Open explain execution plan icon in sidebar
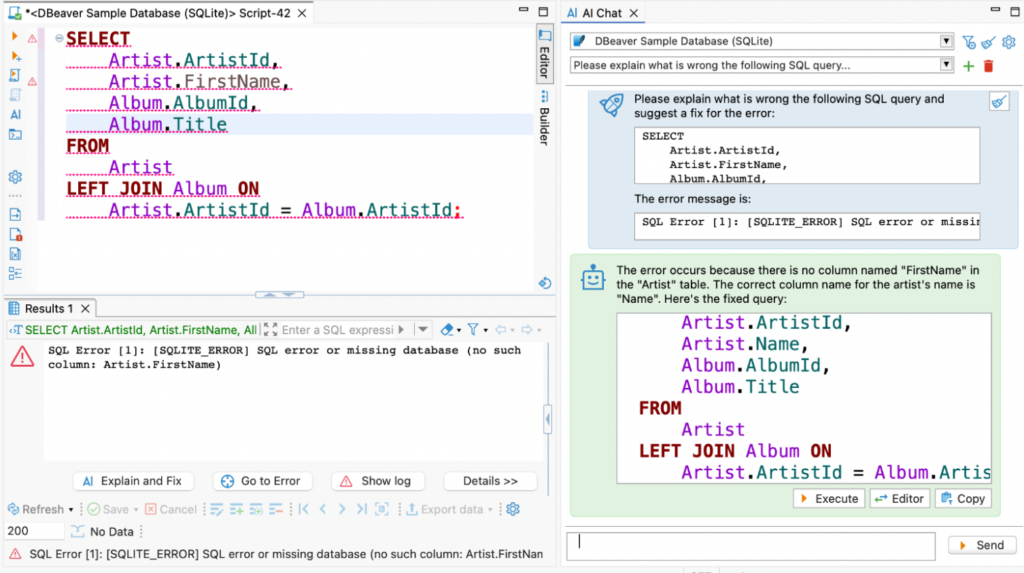This screenshot has width=1024, height=573. pyautogui.click(x=15, y=95)
